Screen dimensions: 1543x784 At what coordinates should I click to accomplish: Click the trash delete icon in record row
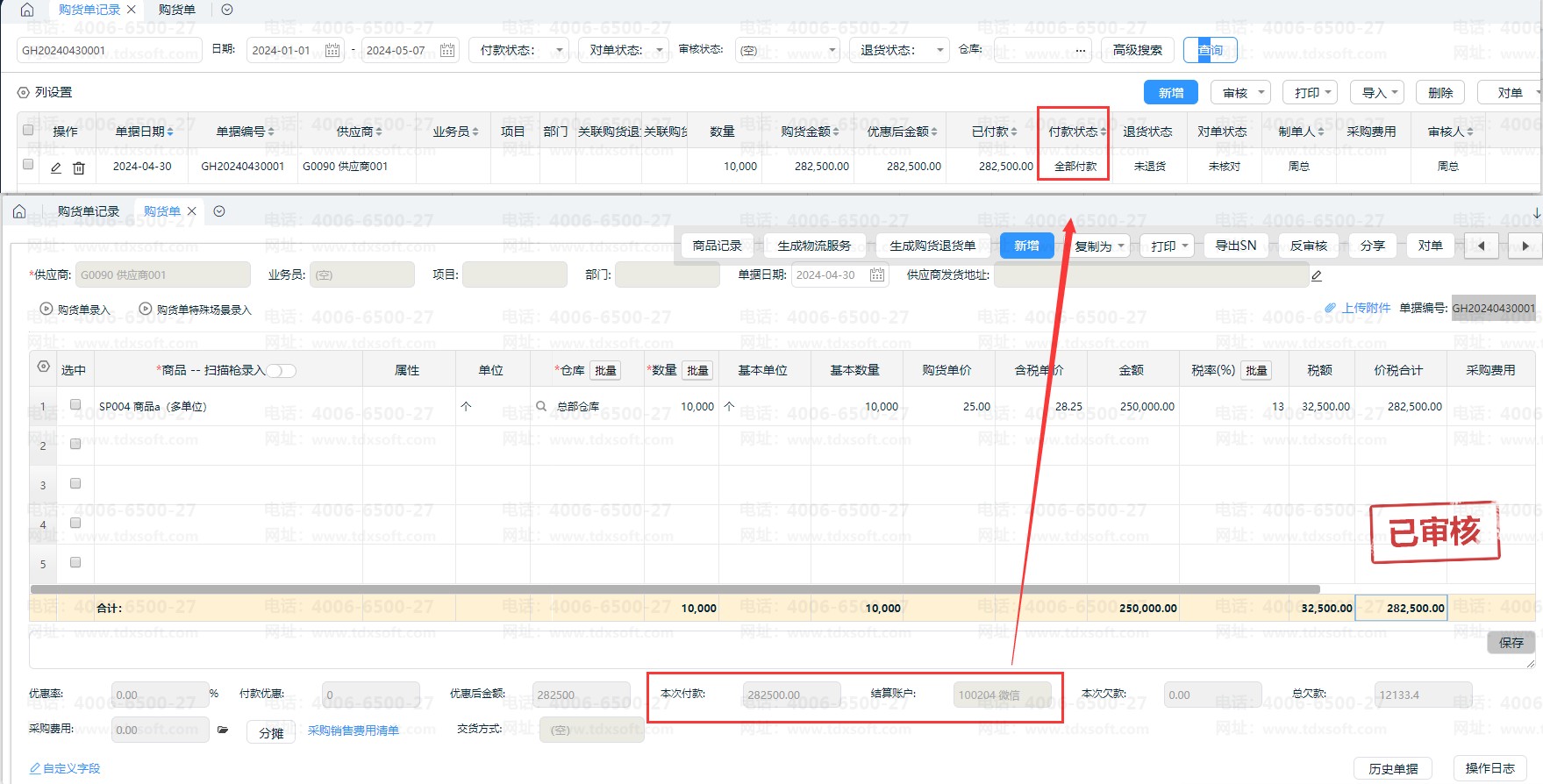click(x=79, y=167)
